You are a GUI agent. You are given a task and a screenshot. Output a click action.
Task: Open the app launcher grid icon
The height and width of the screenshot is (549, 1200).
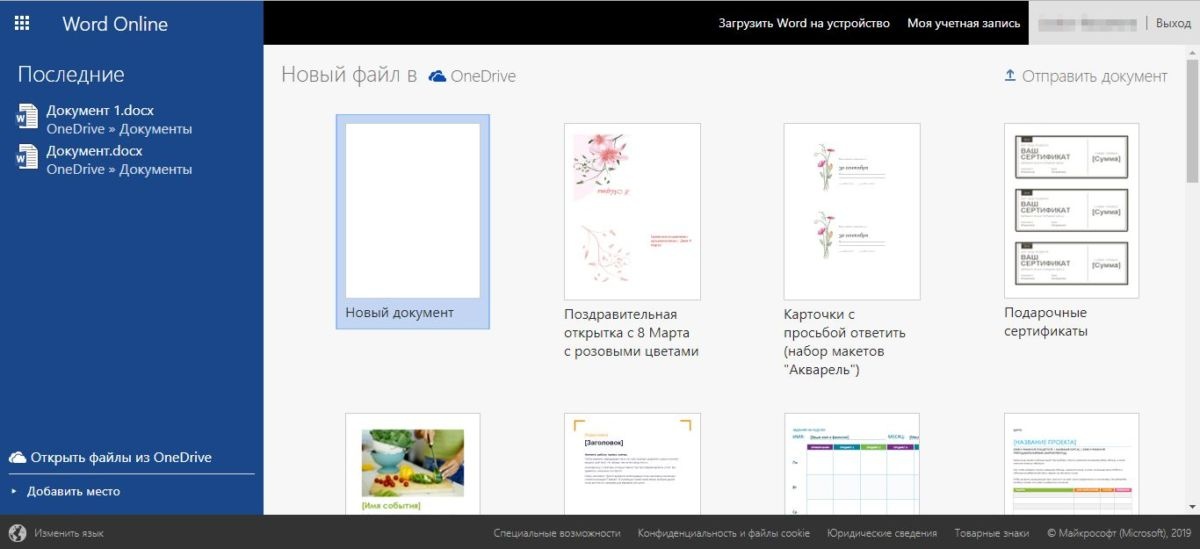22,23
